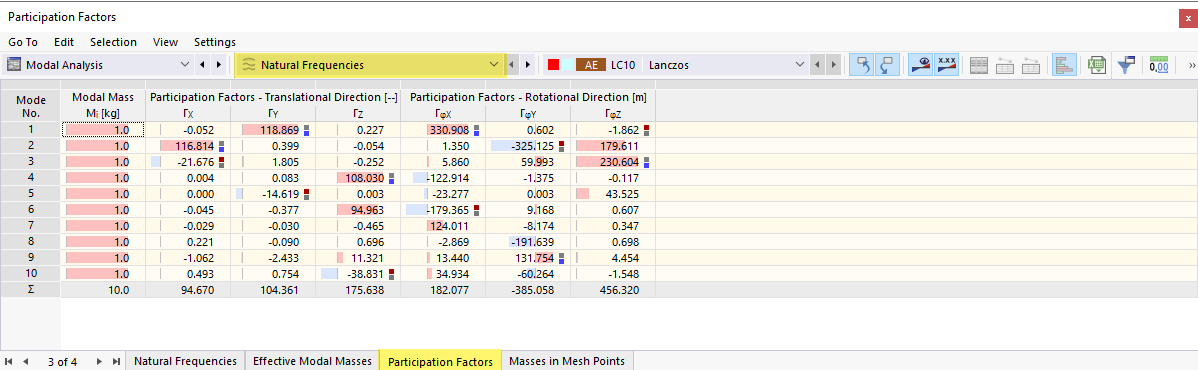This screenshot has height=370, width=1198.
Task: Click the red color swatch beside LC10
Action: pos(554,65)
